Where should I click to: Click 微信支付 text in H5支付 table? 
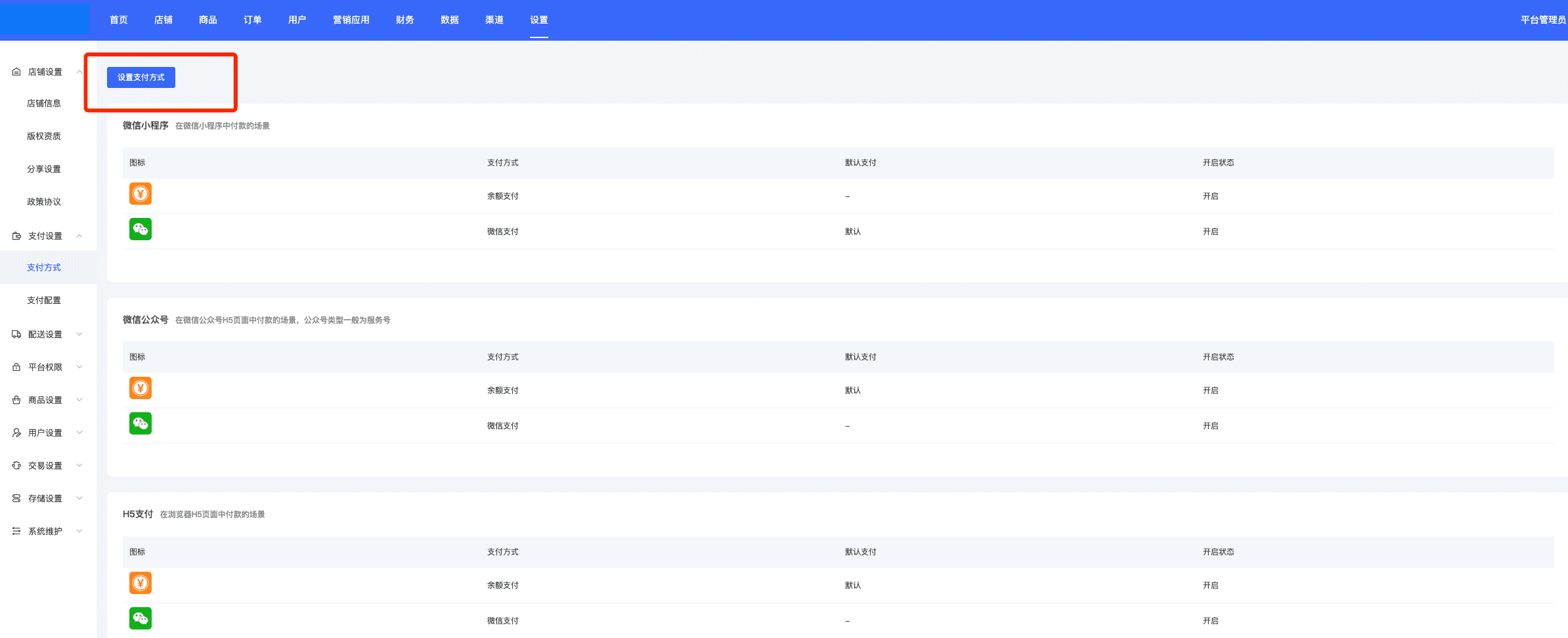click(x=503, y=621)
